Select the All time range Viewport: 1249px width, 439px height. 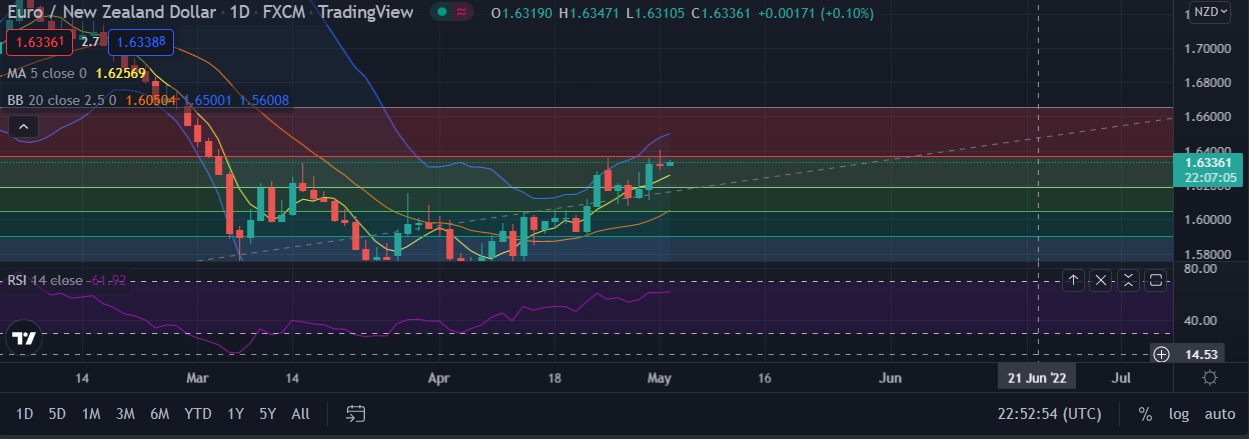(300, 414)
